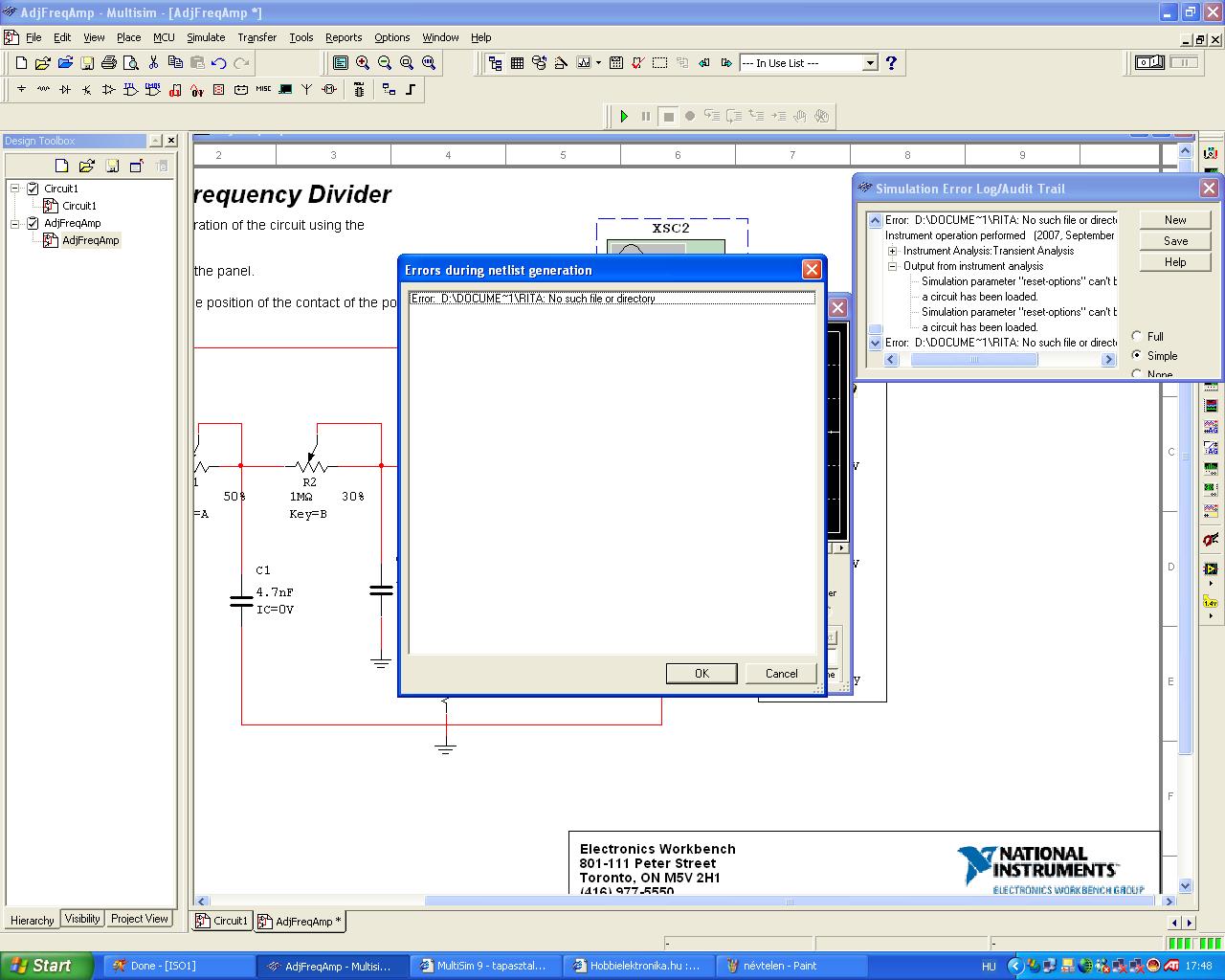This screenshot has height=980, width=1225.
Task: Click the Error Log horizontal scrollbar thumb
Action: (974, 360)
